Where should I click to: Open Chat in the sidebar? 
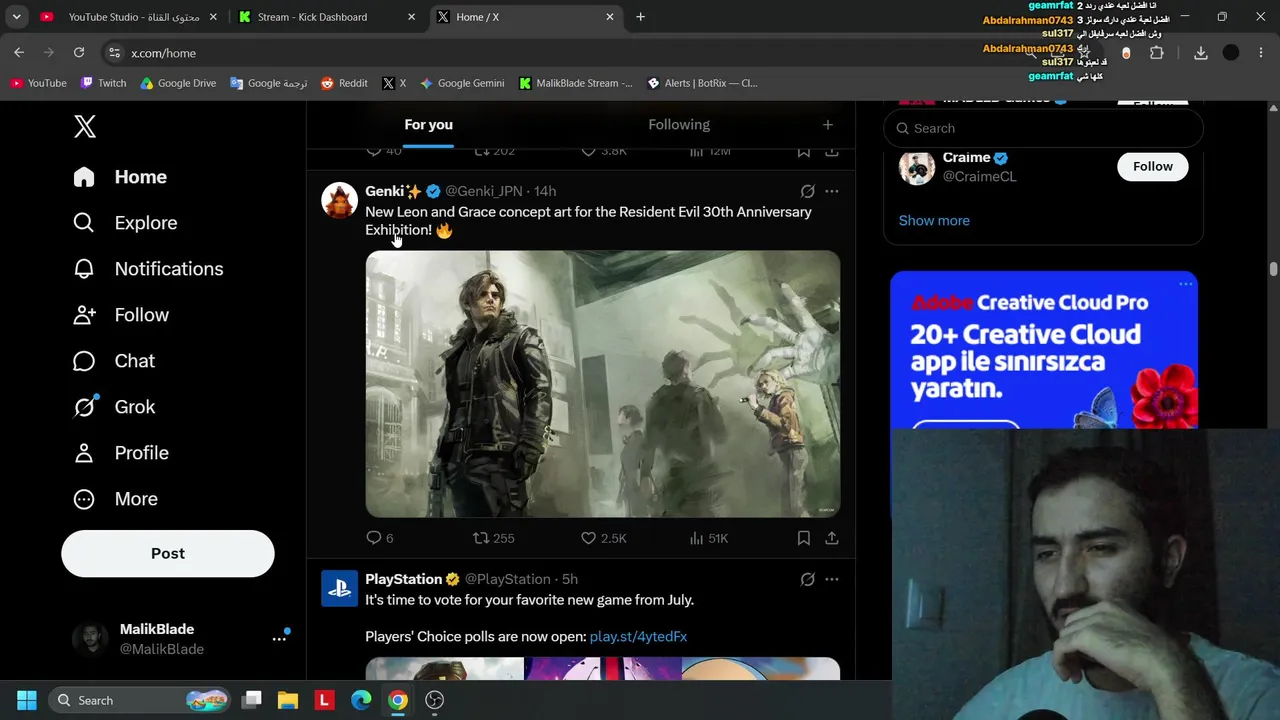tap(114, 361)
